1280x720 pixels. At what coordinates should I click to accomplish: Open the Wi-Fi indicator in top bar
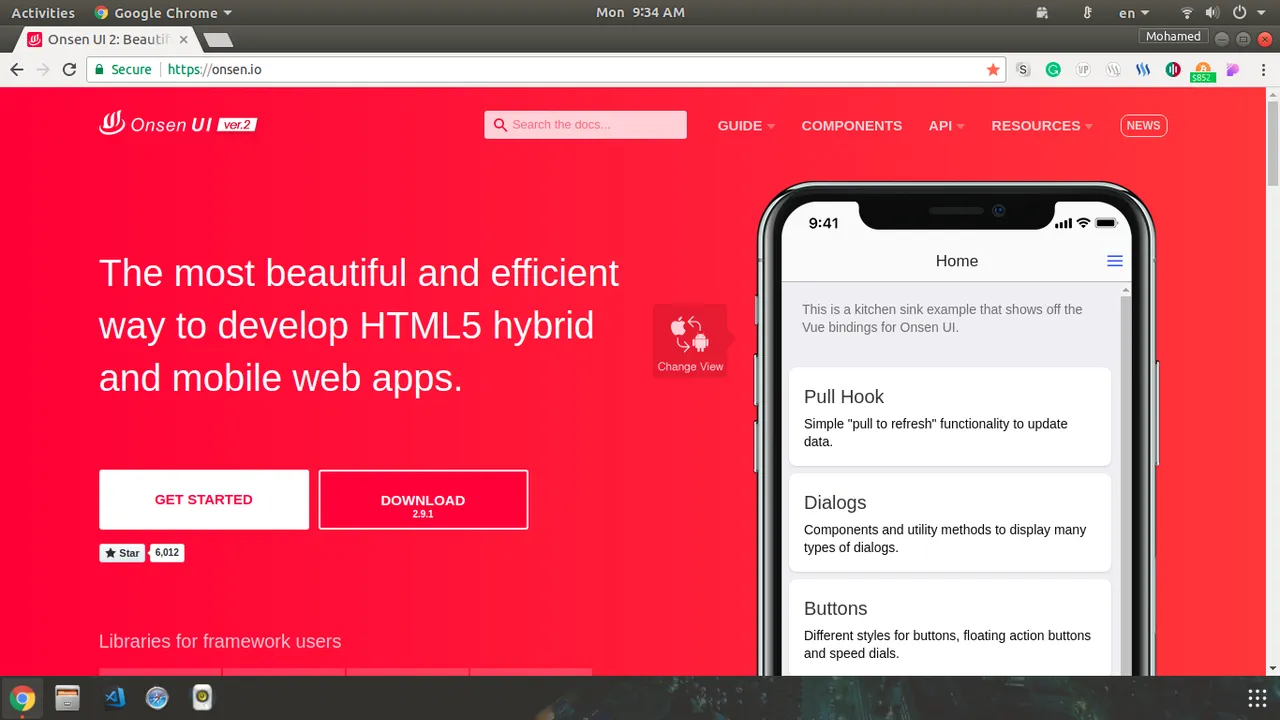click(x=1187, y=13)
